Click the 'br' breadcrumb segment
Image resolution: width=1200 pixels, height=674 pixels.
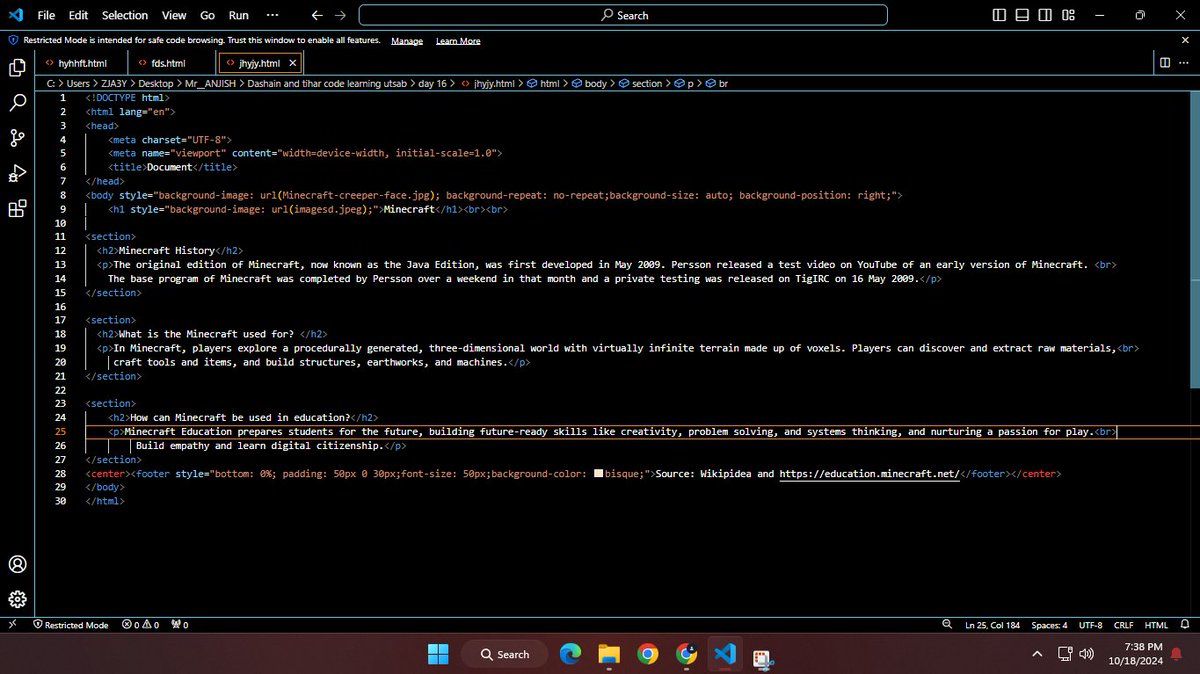717,84
